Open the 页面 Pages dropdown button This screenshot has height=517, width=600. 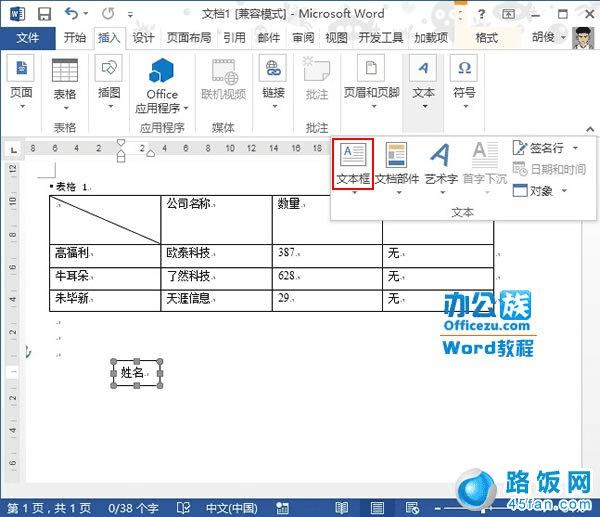coord(21,83)
